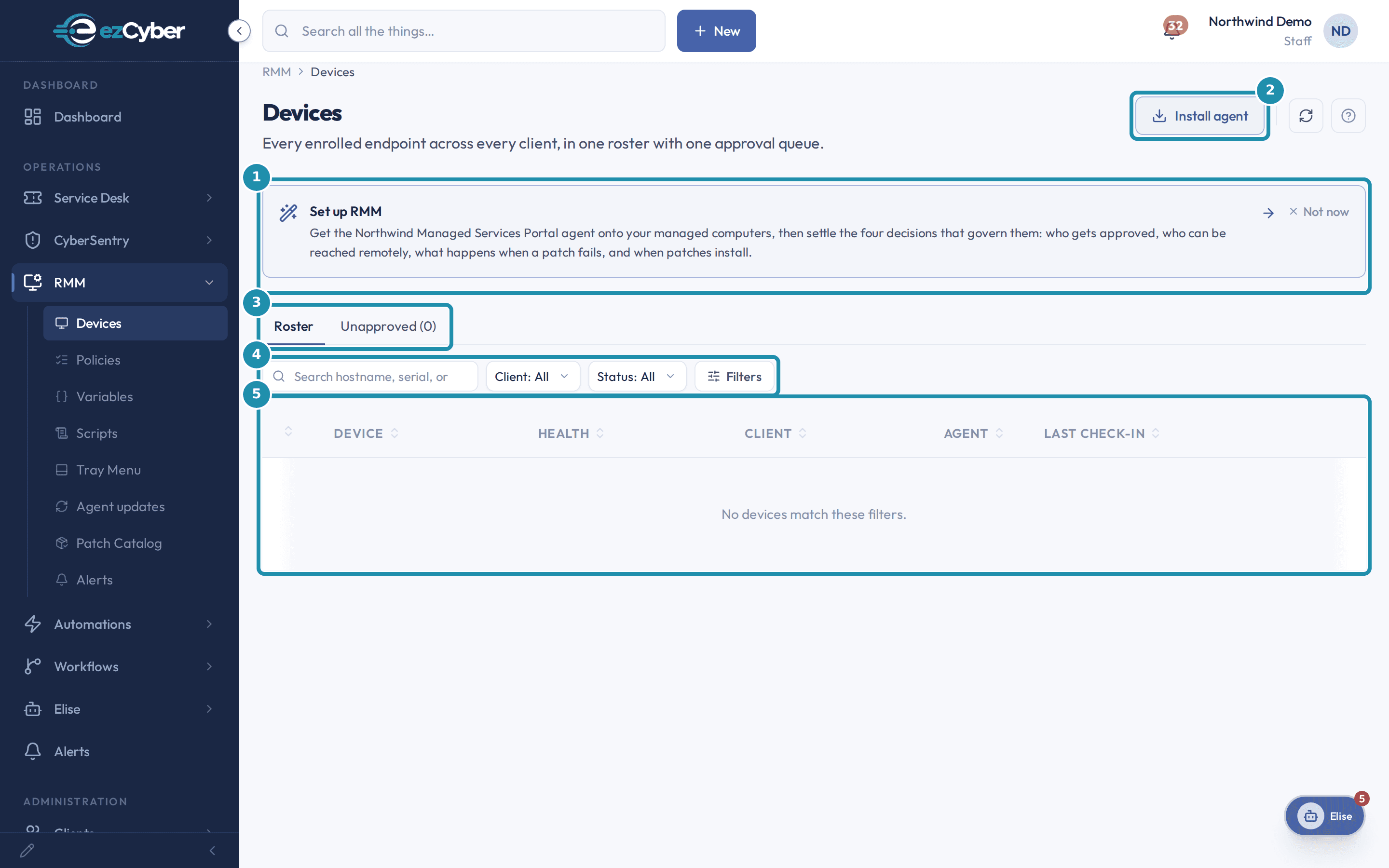Image resolution: width=1389 pixels, height=868 pixels.
Task: Expand the CyberSentry section
Action: [120, 240]
